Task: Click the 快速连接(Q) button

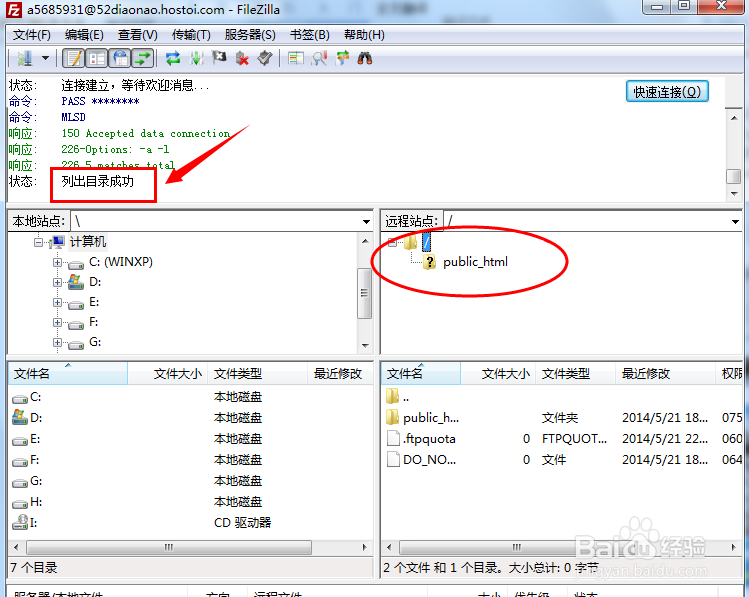Action: pyautogui.click(x=667, y=92)
